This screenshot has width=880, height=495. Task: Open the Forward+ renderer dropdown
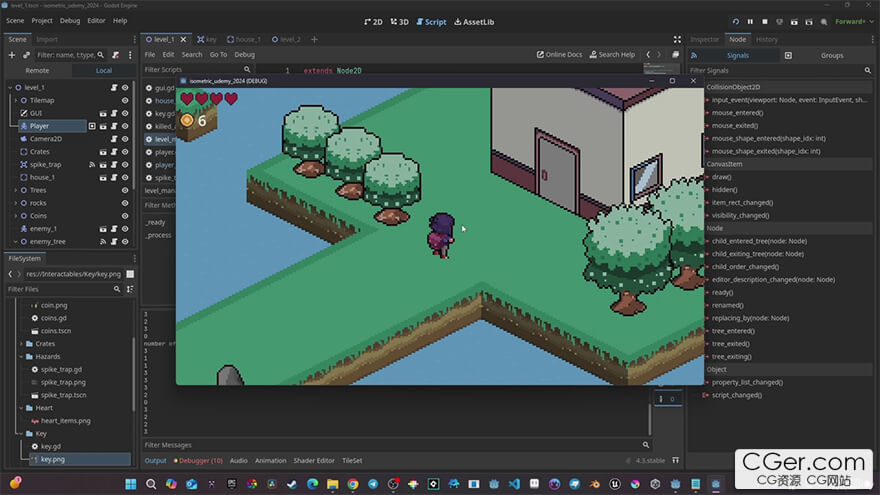[854, 22]
